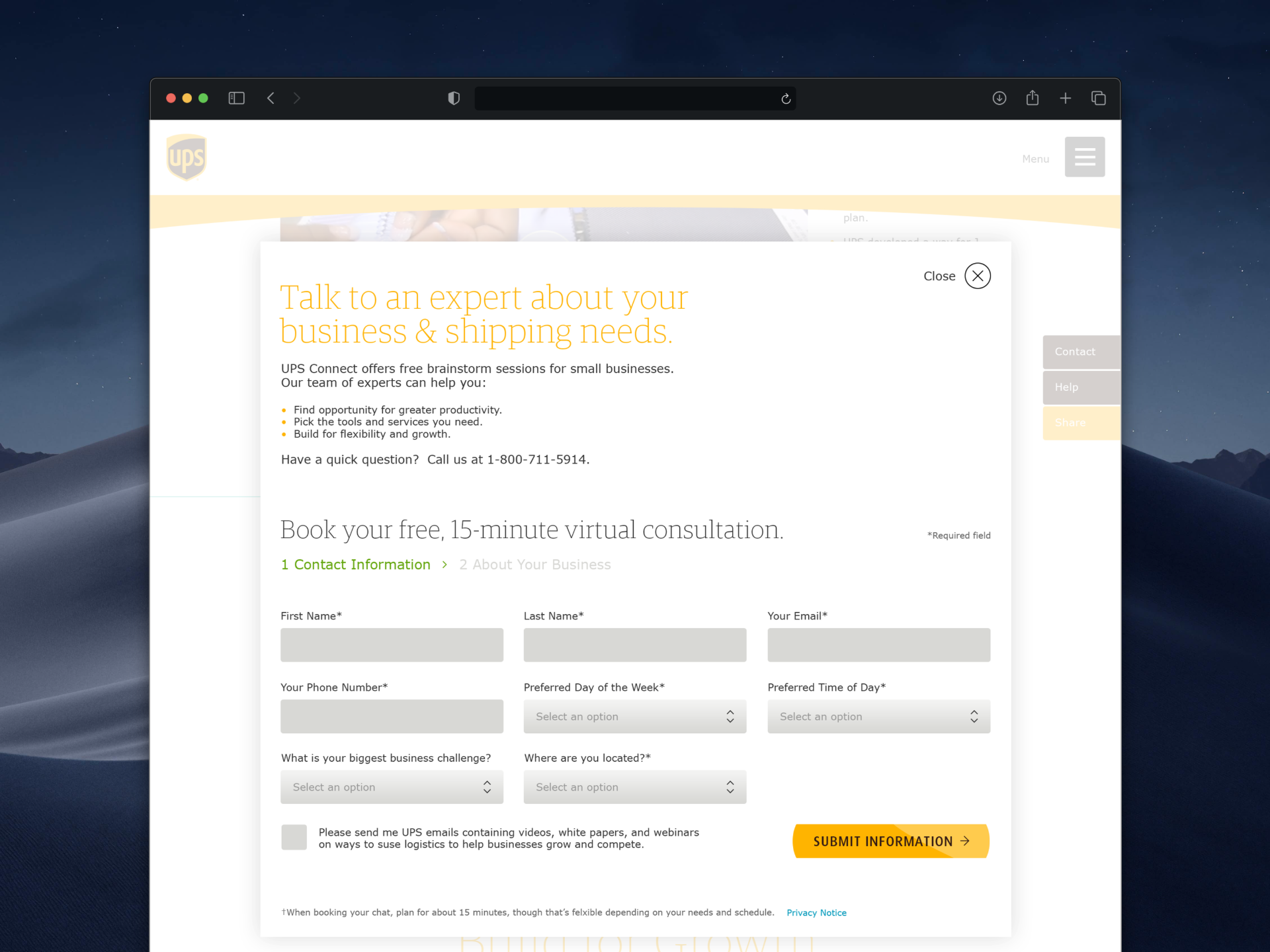Screen dimensions: 1270x952
Task: Open the Preferred Day of the Week dropdown
Action: pos(635,717)
